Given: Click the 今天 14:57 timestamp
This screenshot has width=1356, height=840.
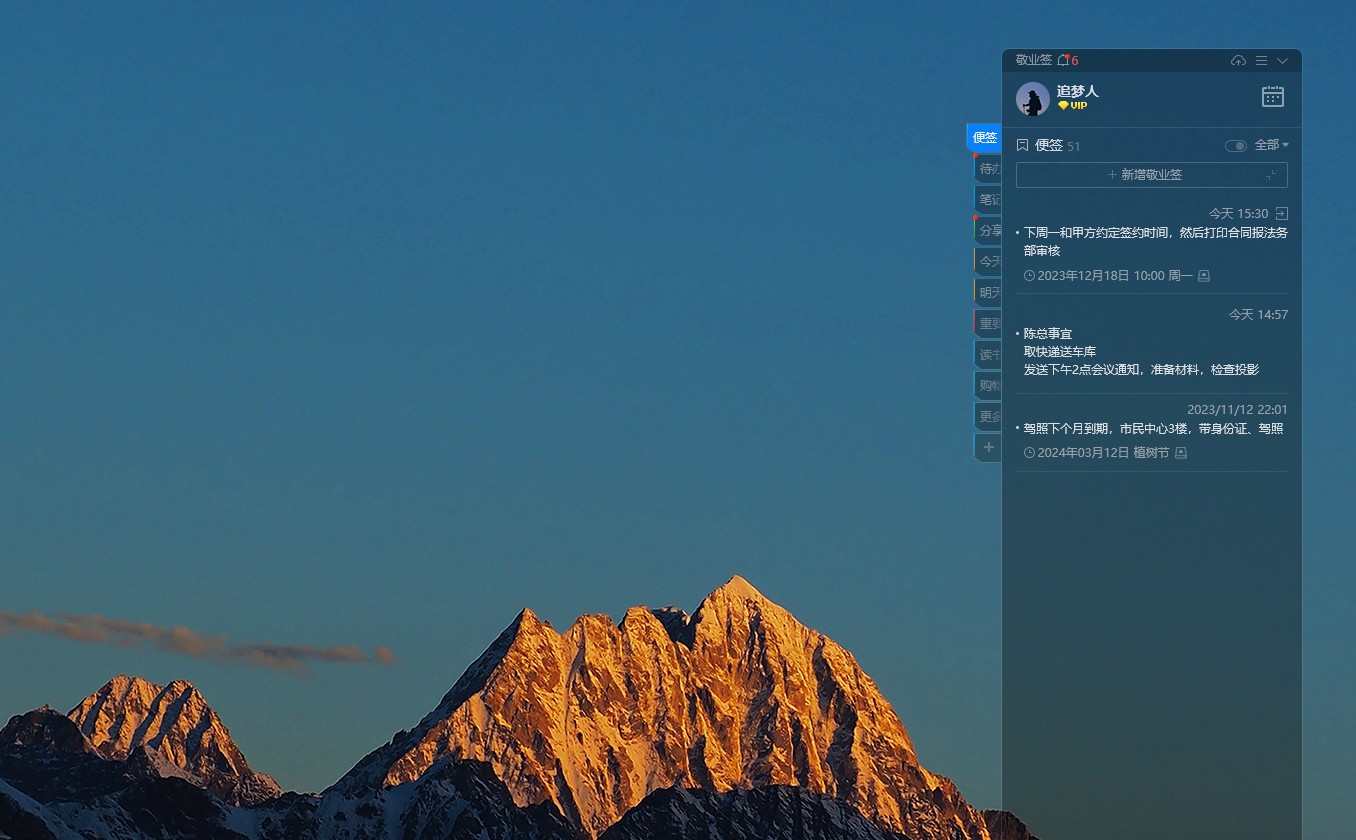Looking at the screenshot, I should click(x=1258, y=314).
